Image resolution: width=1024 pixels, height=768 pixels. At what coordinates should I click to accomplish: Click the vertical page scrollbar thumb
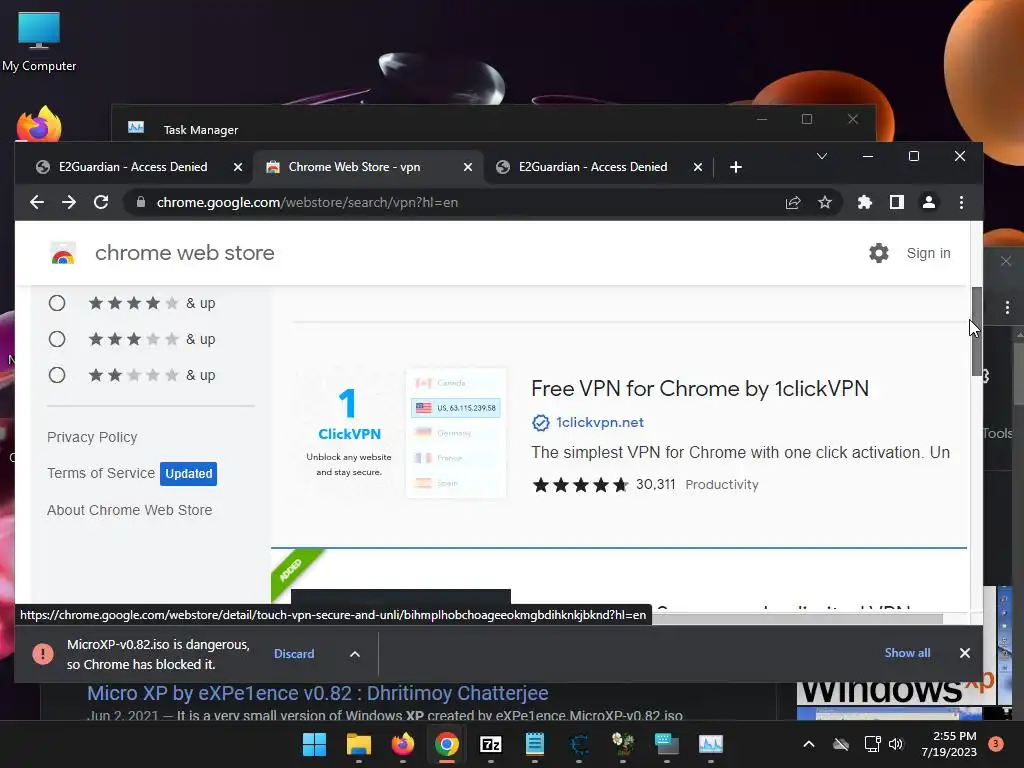[x=976, y=332]
